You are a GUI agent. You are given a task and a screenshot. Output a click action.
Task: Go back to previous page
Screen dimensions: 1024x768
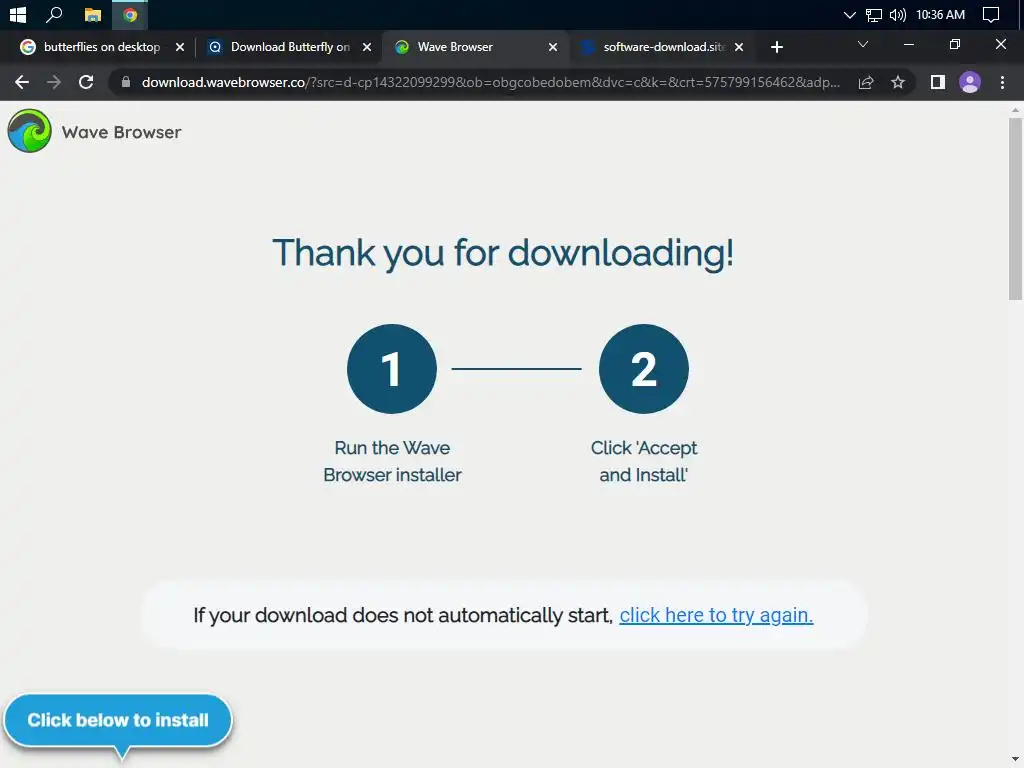pyautogui.click(x=22, y=82)
